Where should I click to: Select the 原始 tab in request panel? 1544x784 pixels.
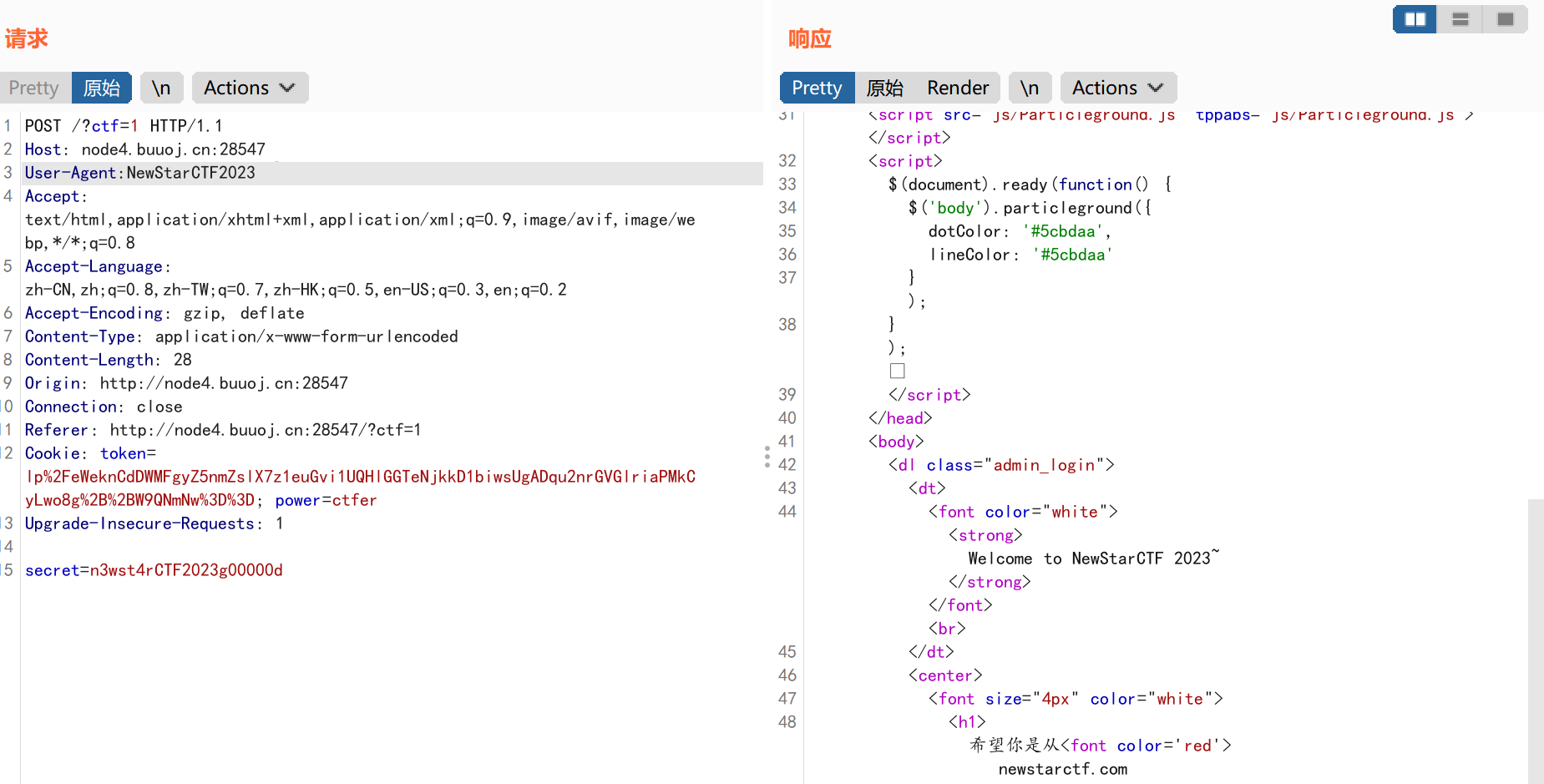click(x=102, y=88)
